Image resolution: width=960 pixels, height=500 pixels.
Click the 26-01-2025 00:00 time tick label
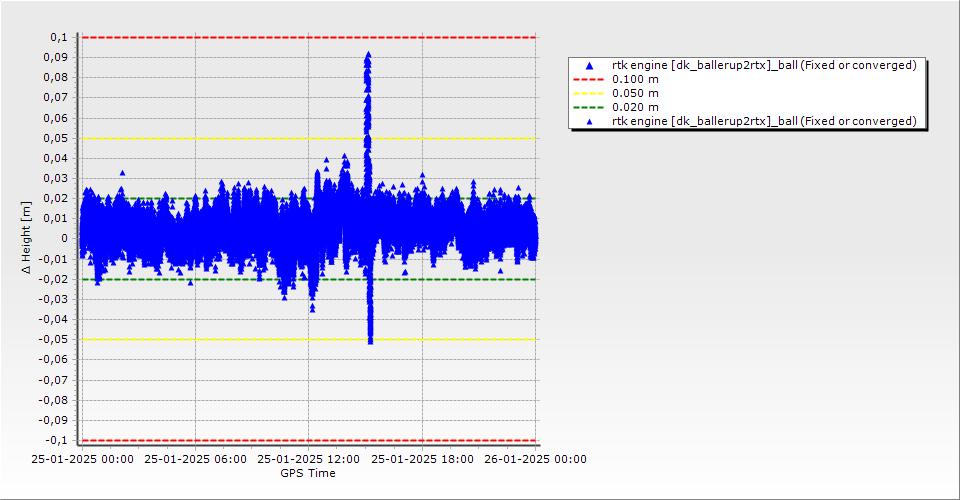536,459
